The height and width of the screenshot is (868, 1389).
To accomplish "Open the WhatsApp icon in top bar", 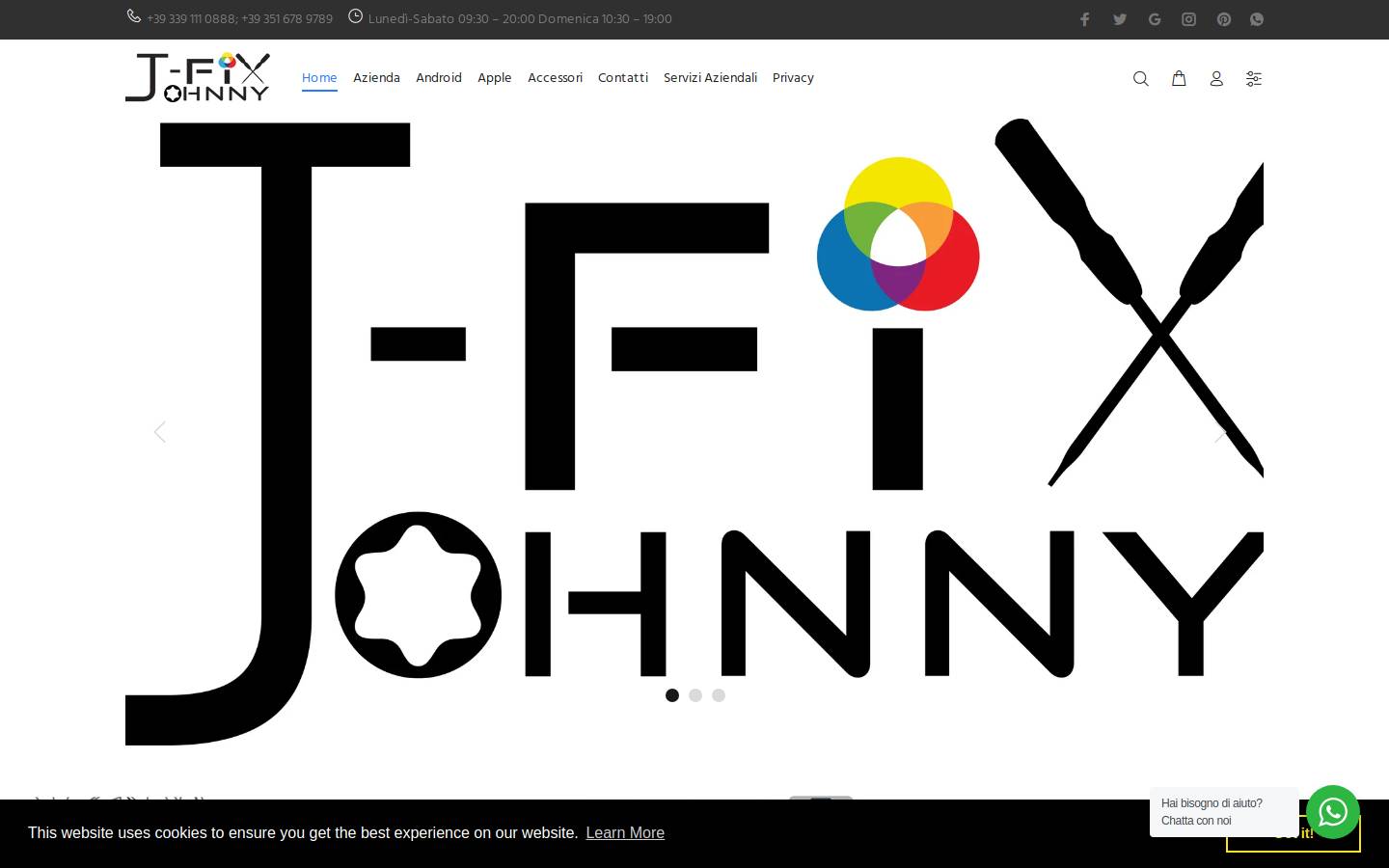I will [x=1257, y=19].
